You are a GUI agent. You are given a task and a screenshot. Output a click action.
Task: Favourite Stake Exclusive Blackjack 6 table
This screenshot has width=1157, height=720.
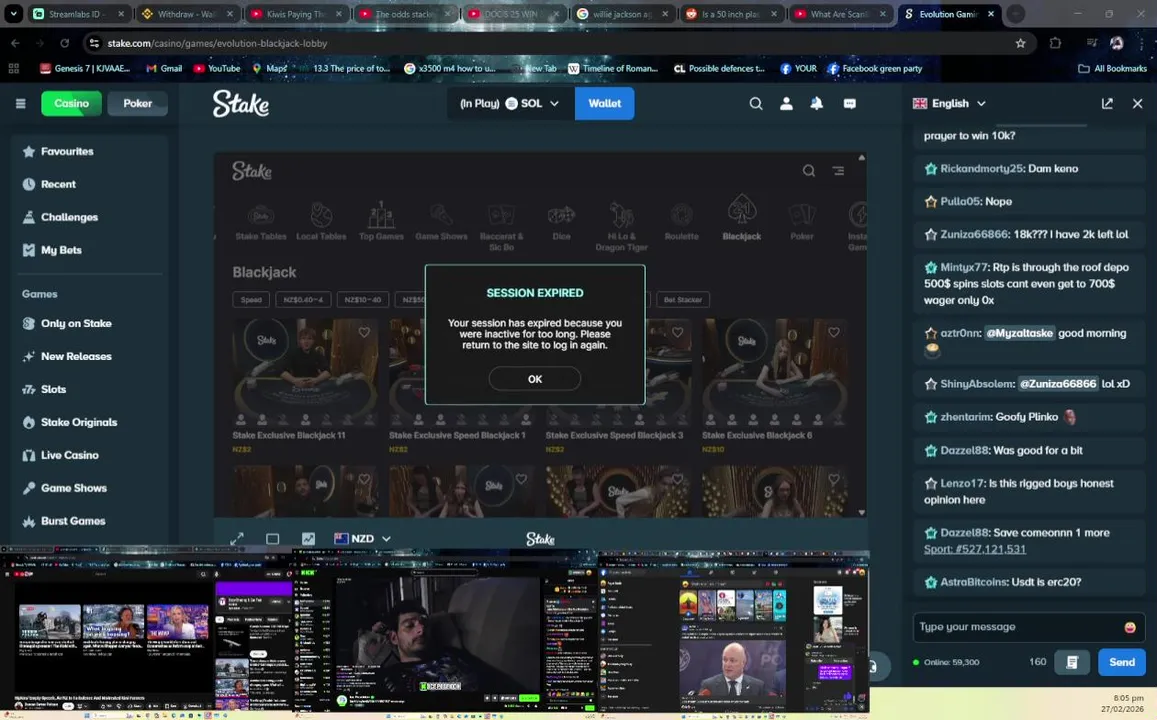pyautogui.click(x=834, y=333)
